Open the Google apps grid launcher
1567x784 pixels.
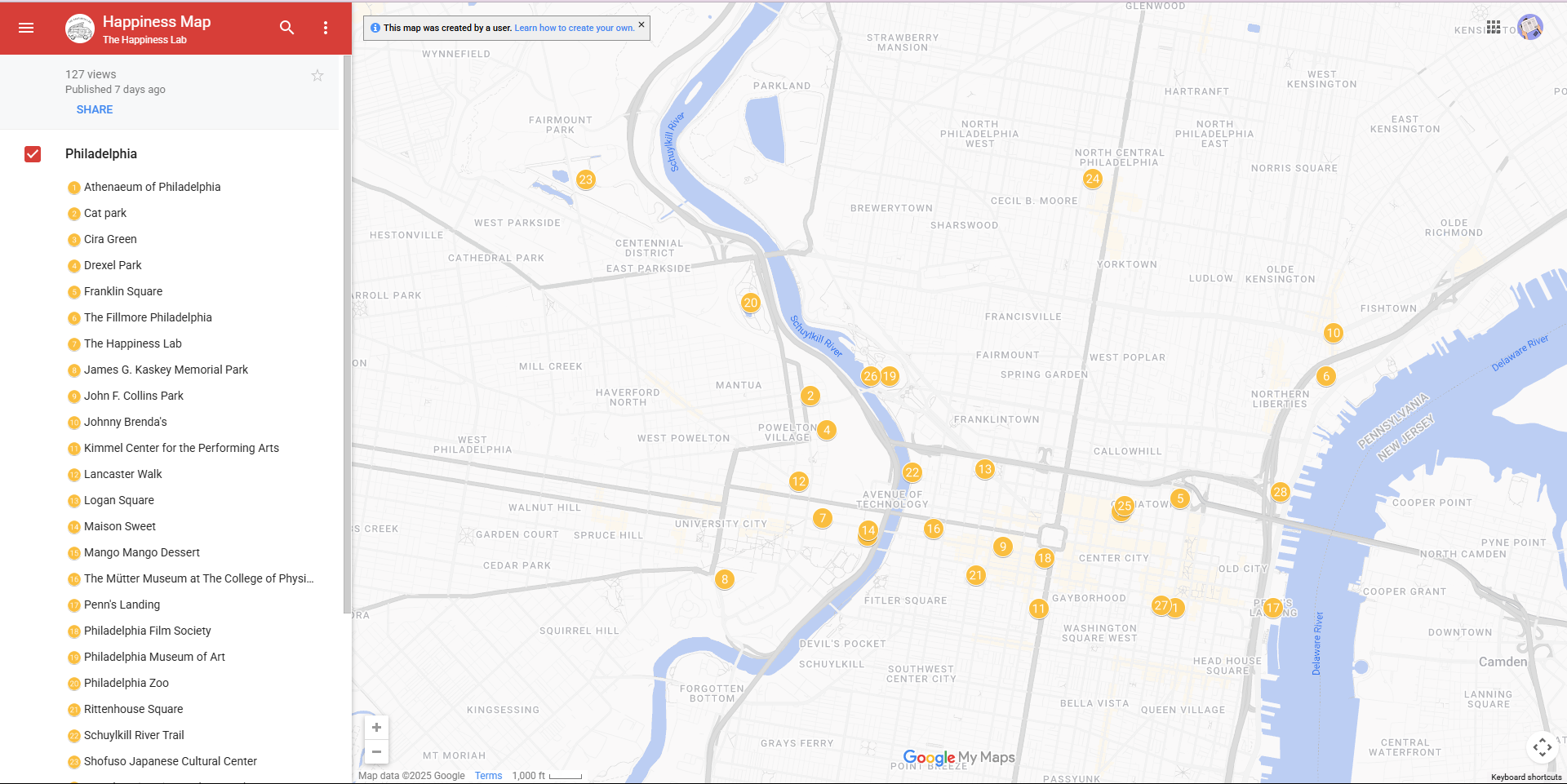click(1494, 27)
